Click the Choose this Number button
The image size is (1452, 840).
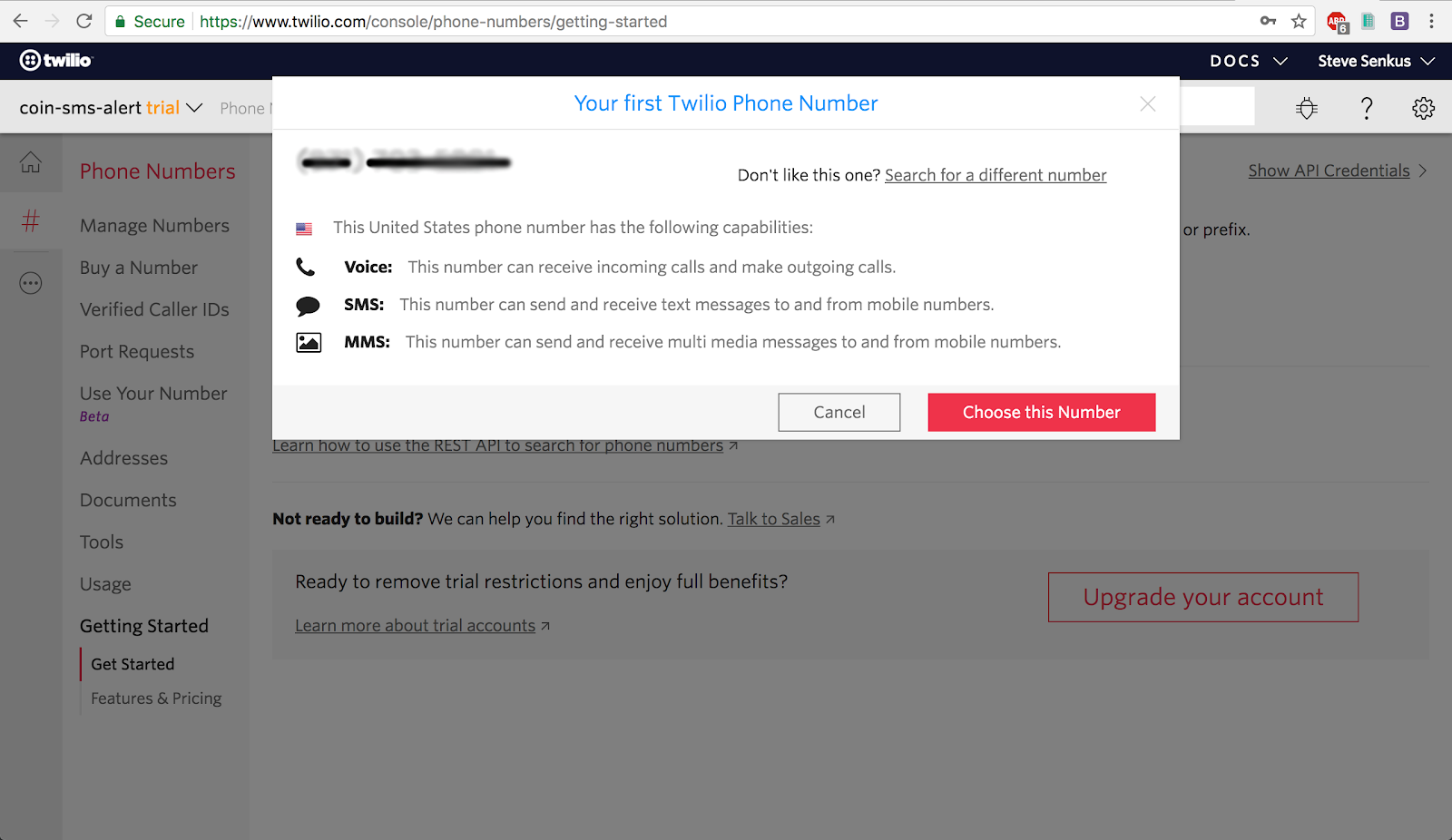(1042, 412)
